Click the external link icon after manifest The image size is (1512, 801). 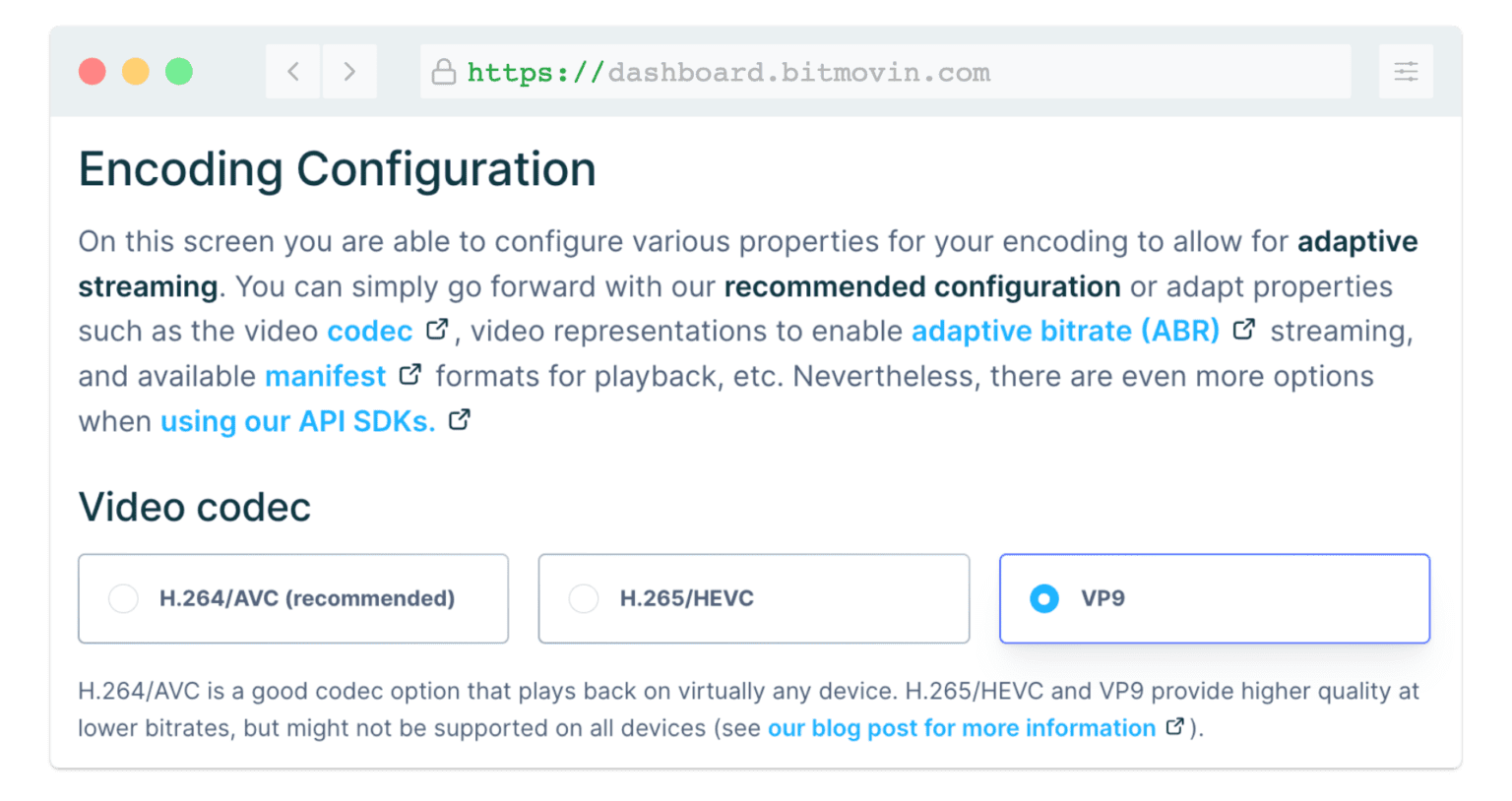point(411,372)
